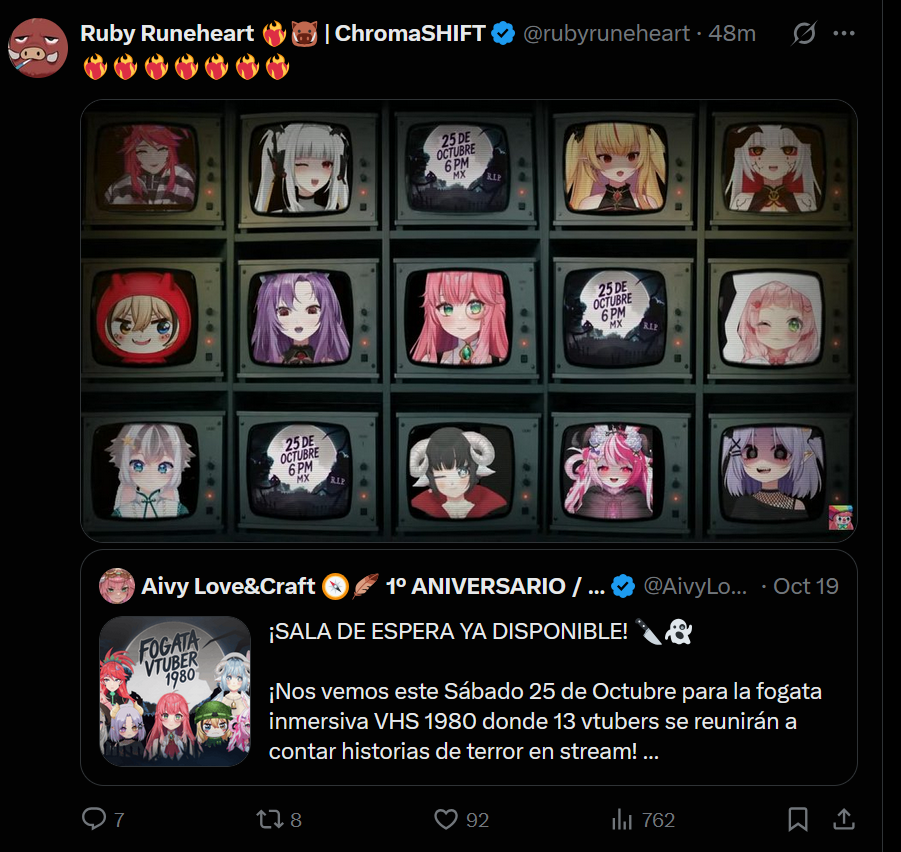
Task: Bookmark this post
Action: click(x=798, y=819)
